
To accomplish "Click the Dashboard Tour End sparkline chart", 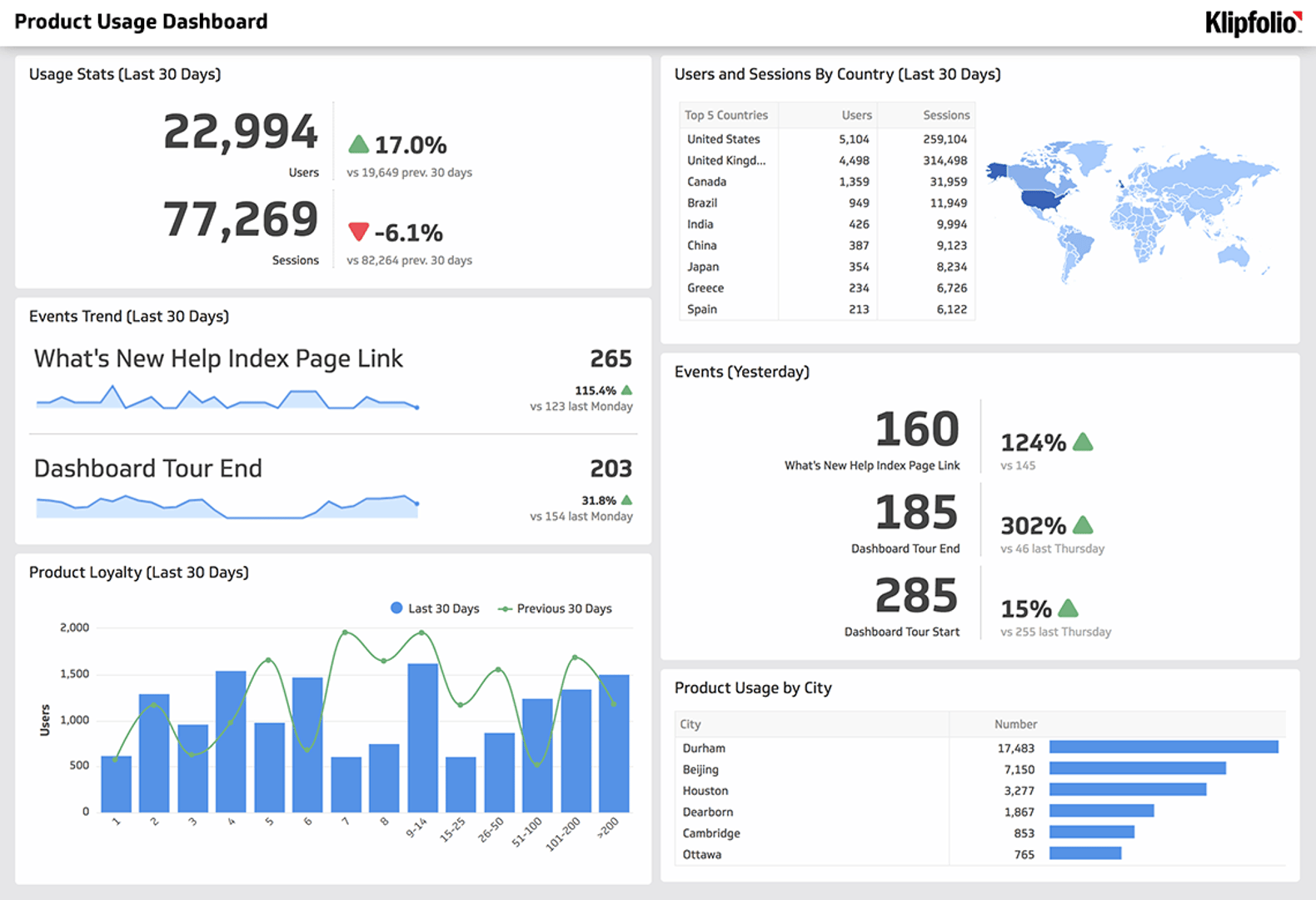I will pyautogui.click(x=227, y=507).
